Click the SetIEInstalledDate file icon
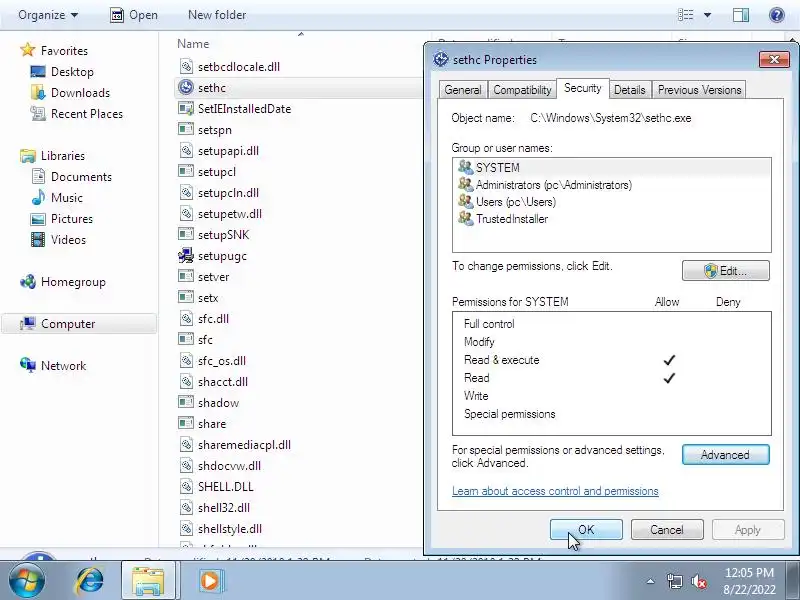 coord(186,108)
